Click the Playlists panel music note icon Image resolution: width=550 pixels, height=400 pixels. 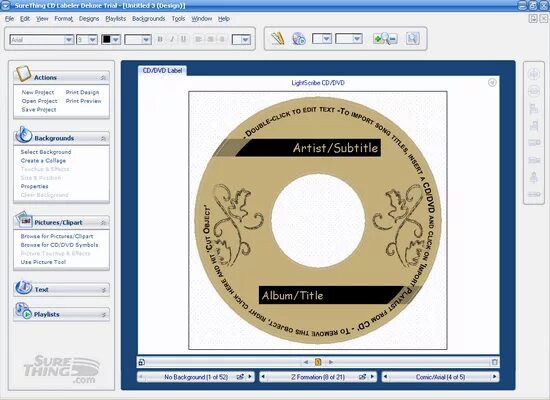[24, 311]
